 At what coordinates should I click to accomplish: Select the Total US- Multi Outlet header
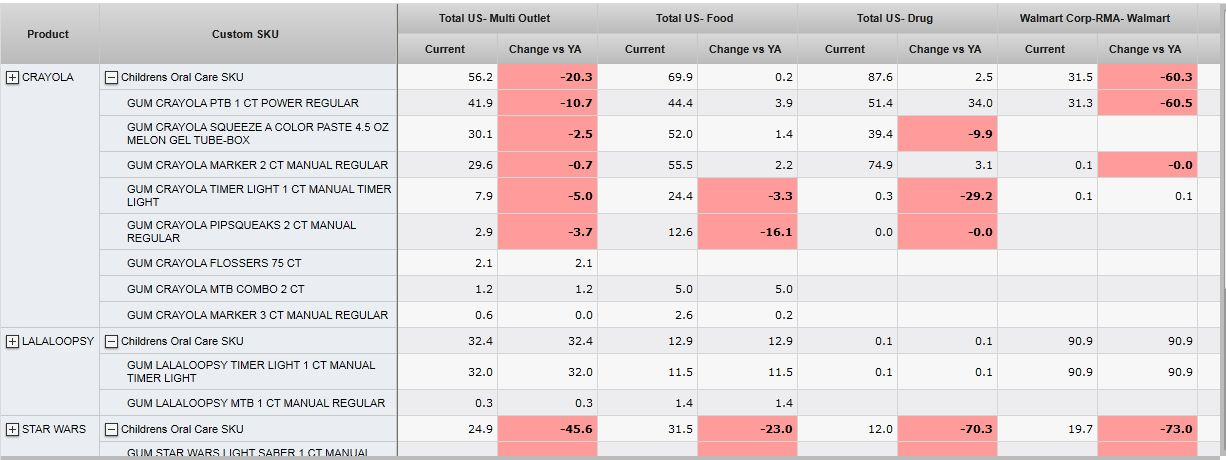point(494,18)
